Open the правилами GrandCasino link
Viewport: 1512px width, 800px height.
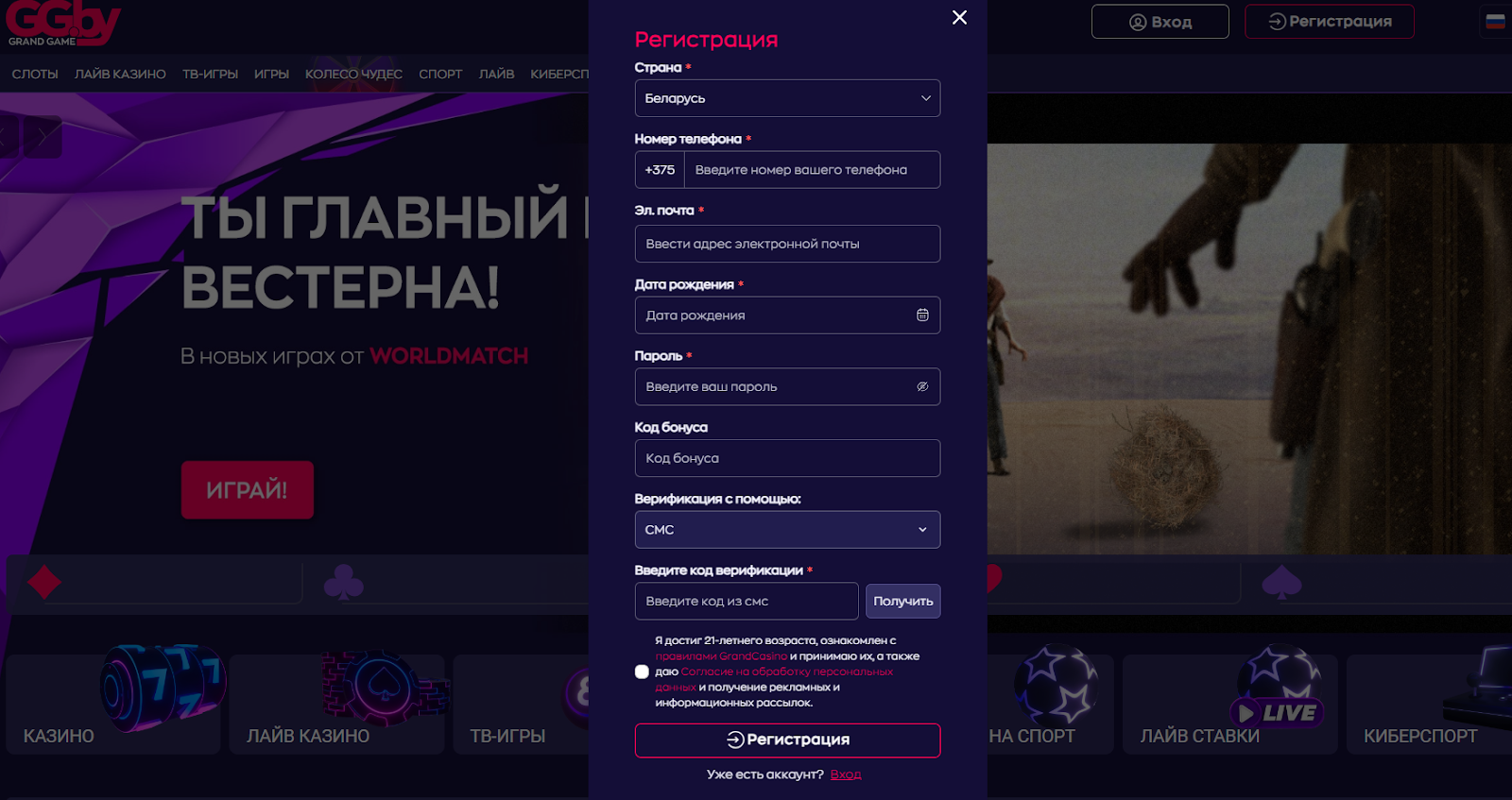tap(721, 655)
